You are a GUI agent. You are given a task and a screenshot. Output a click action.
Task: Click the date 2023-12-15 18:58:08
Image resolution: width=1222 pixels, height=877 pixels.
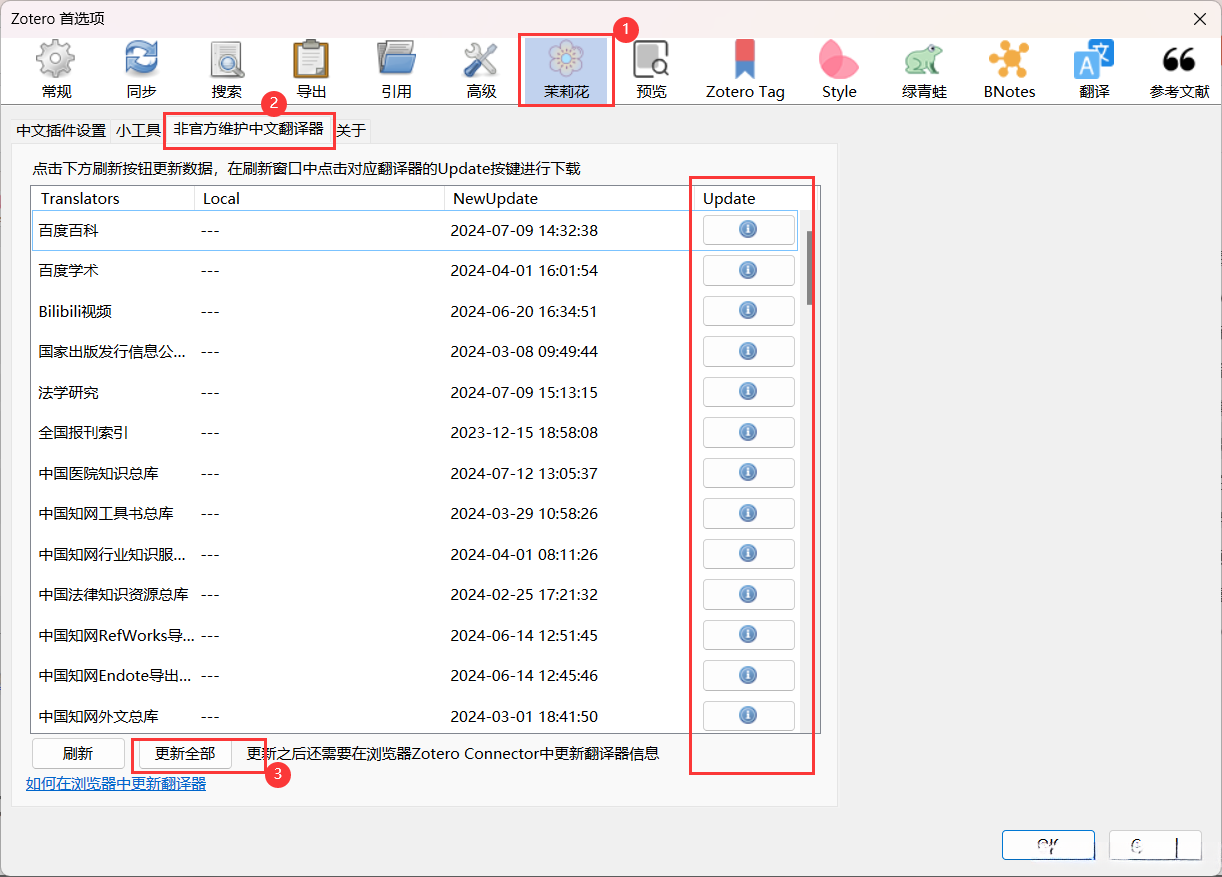tap(524, 432)
